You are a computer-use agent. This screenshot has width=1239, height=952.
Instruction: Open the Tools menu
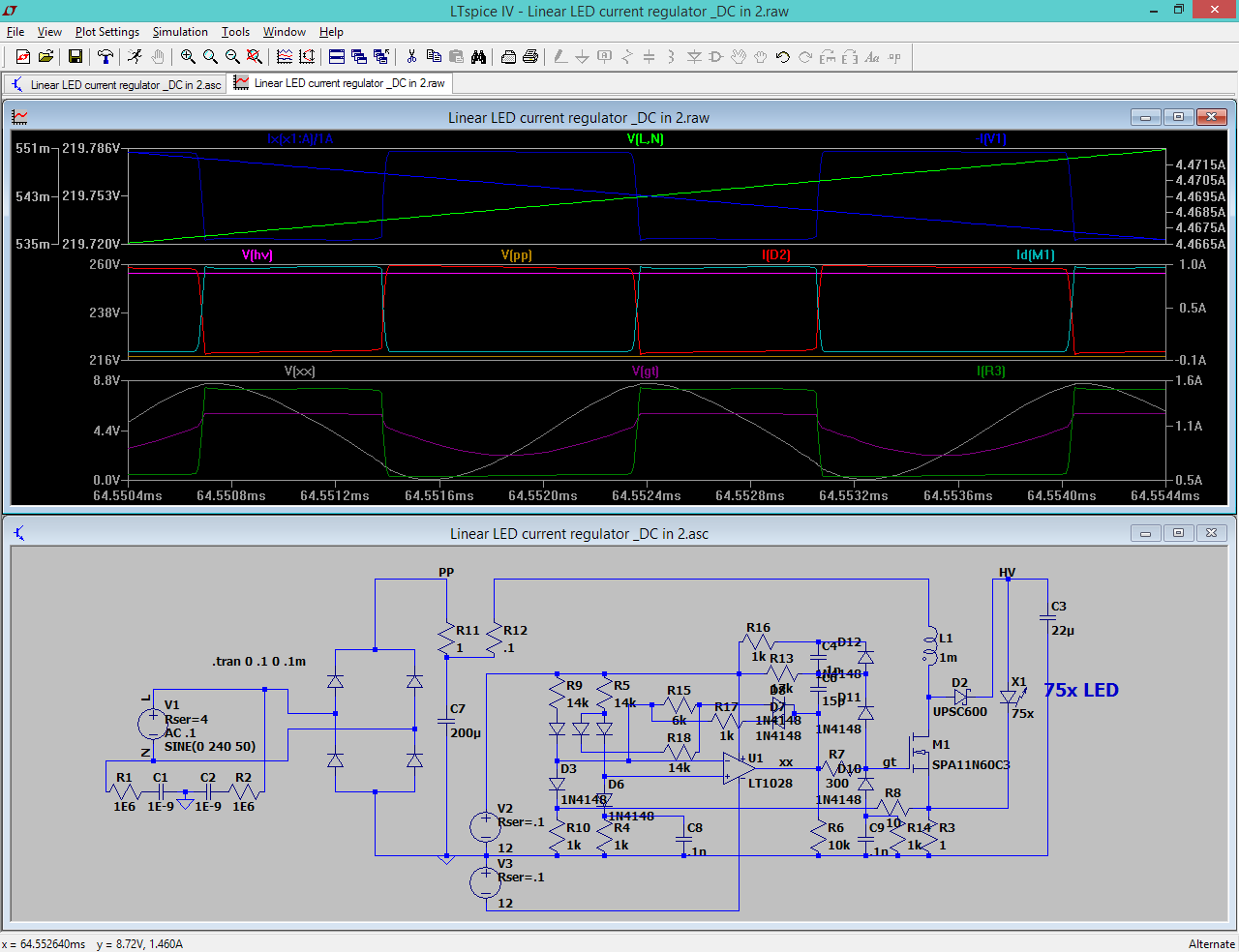235,32
